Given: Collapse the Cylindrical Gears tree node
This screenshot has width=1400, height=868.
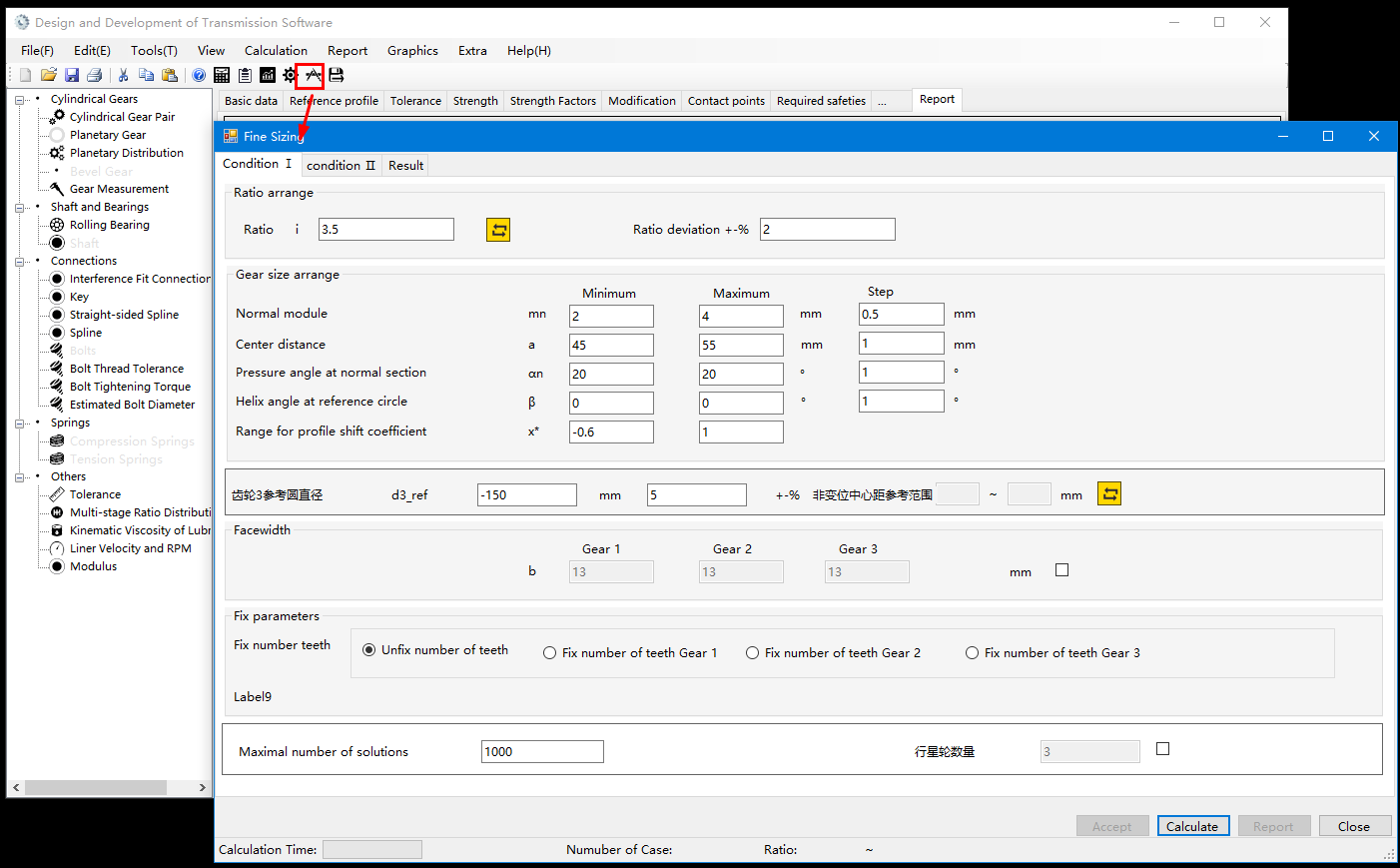Looking at the screenshot, I should click(20, 100).
